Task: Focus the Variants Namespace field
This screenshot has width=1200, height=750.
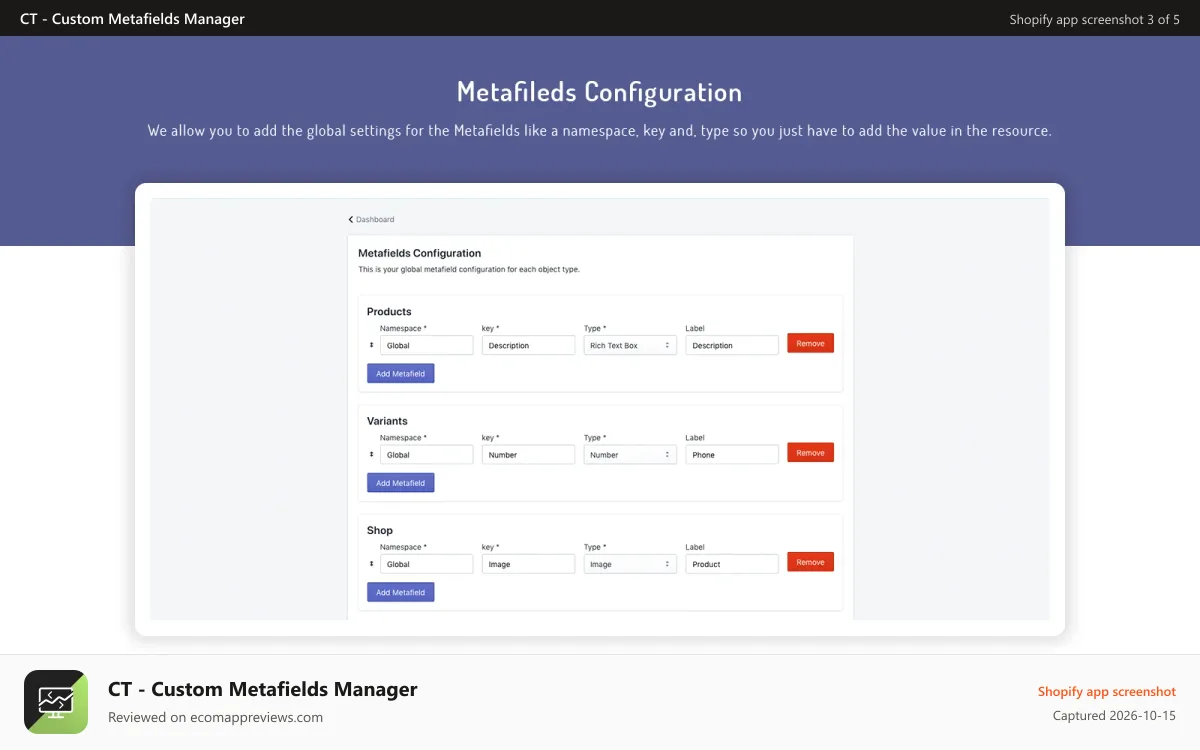Action: [x=427, y=454]
